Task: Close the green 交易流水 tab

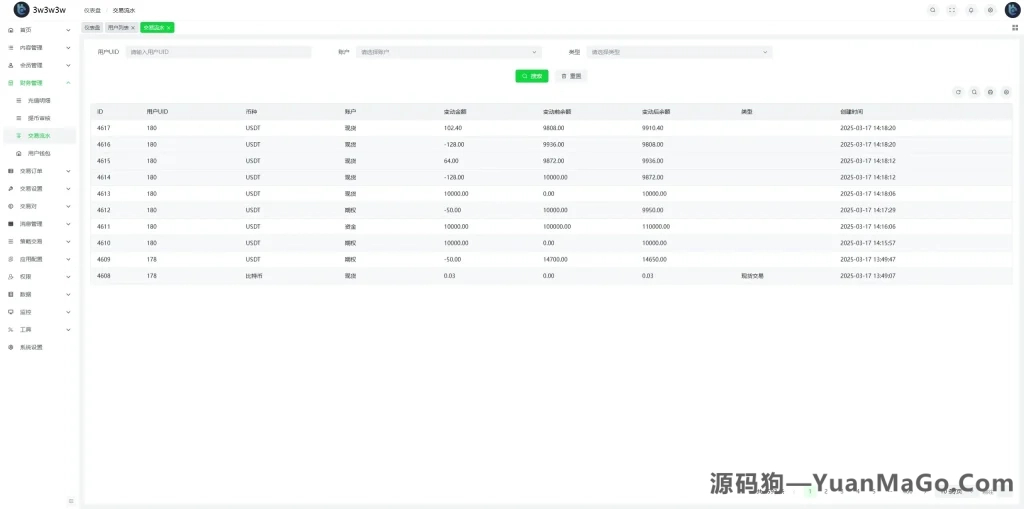Action: tap(168, 28)
